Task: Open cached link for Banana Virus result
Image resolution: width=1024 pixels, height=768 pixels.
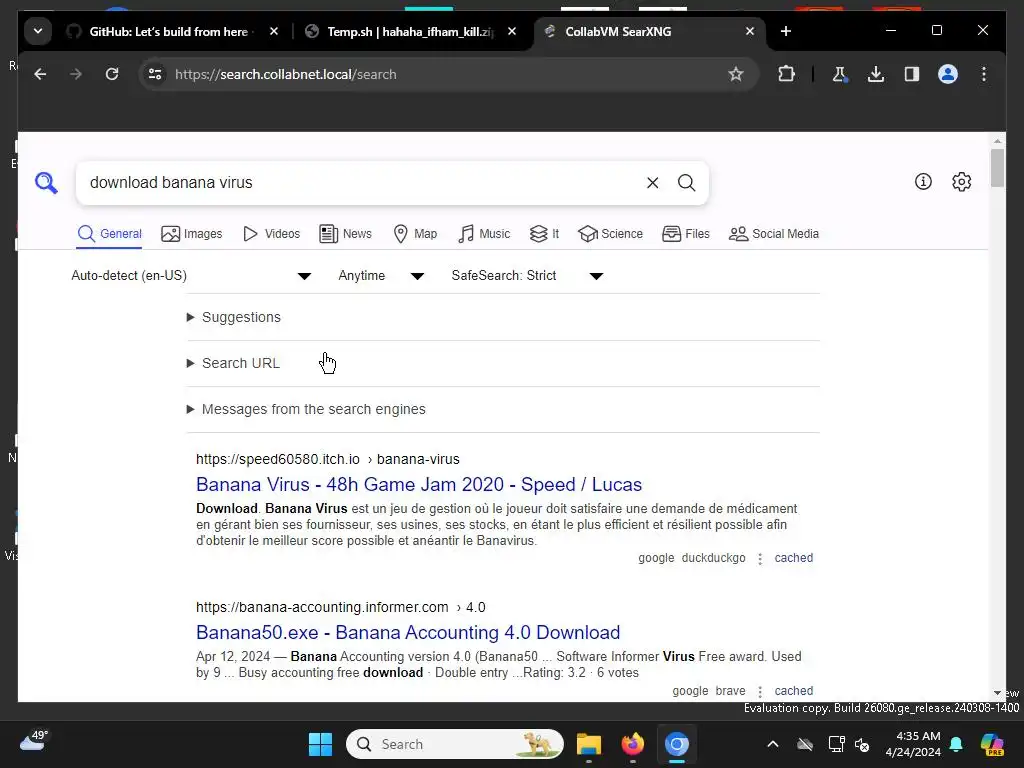Action: 793,558
